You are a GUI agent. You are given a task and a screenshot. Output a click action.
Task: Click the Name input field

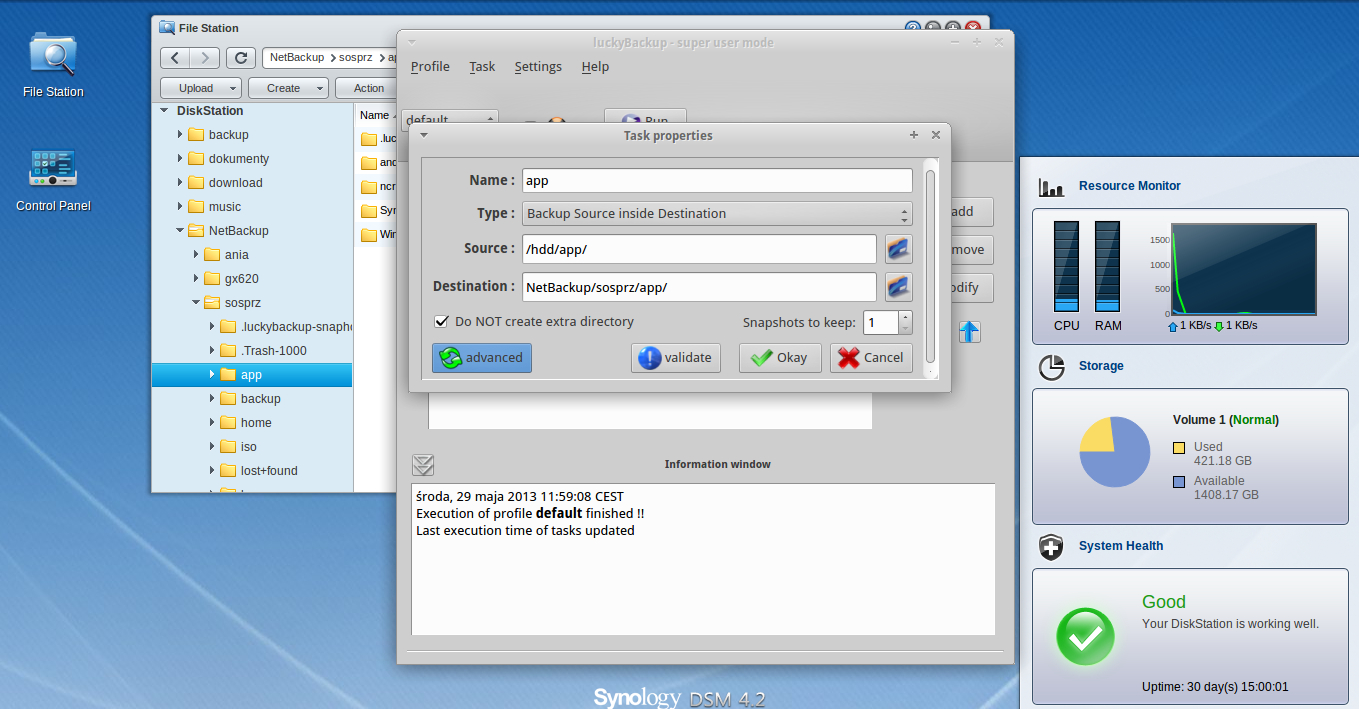point(717,181)
